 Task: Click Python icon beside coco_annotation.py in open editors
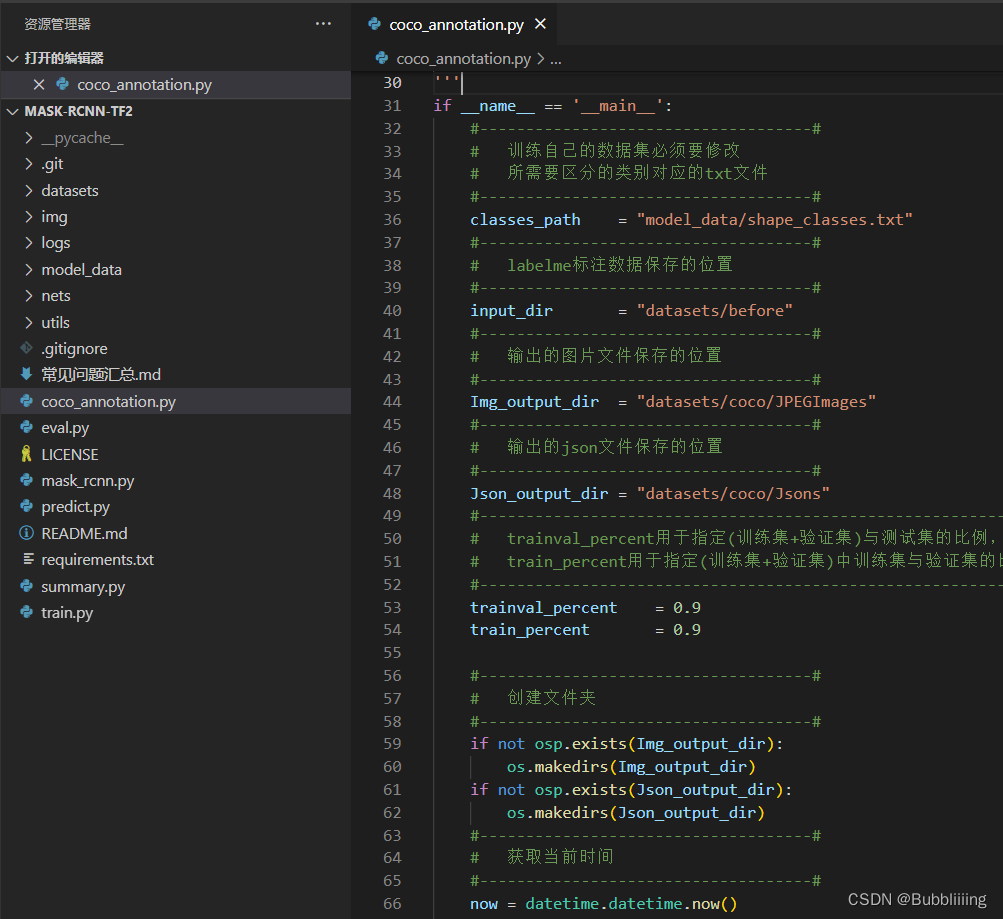(63, 84)
